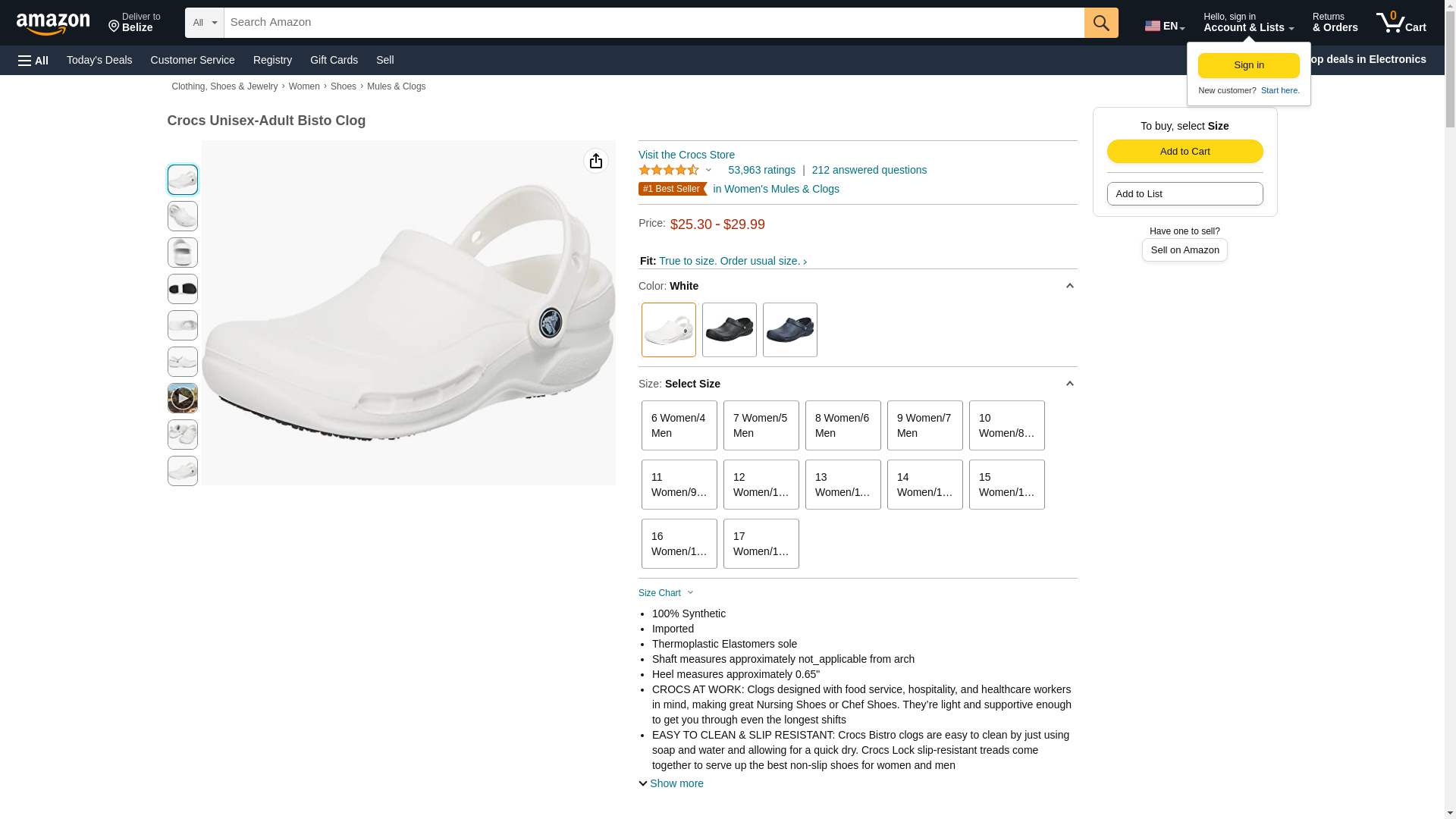Image resolution: width=1456 pixels, height=819 pixels.
Task: Open the All hamburger menu
Action: point(33,60)
